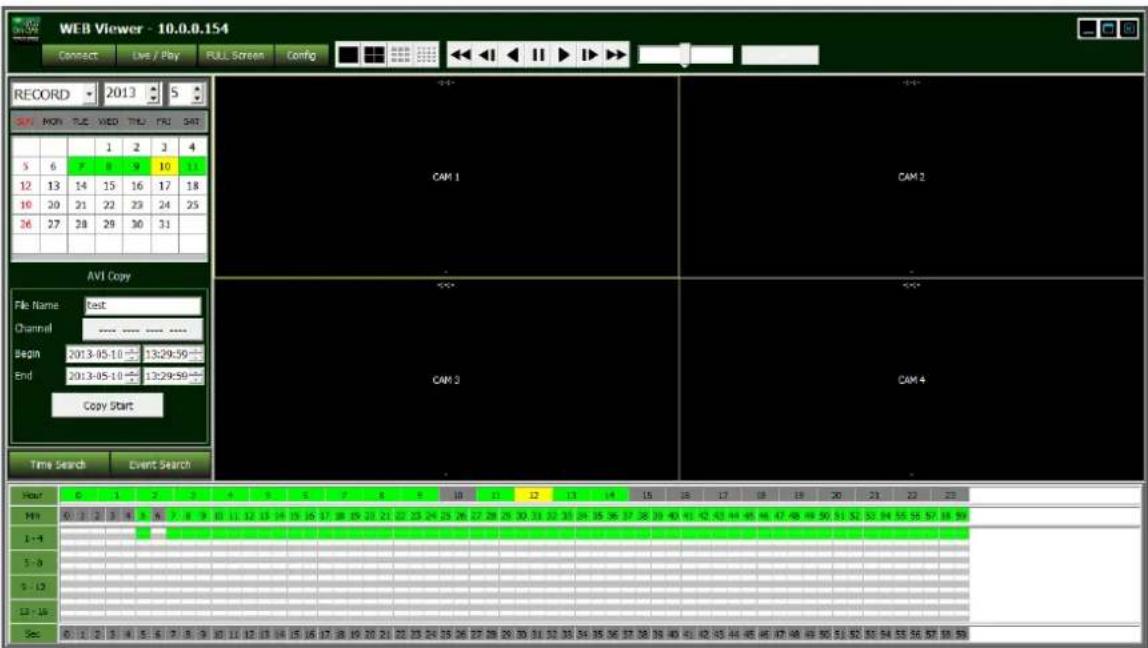Click the 5-8 channel group label
Viewport: 1148px width, 648px height.
tap(34, 562)
